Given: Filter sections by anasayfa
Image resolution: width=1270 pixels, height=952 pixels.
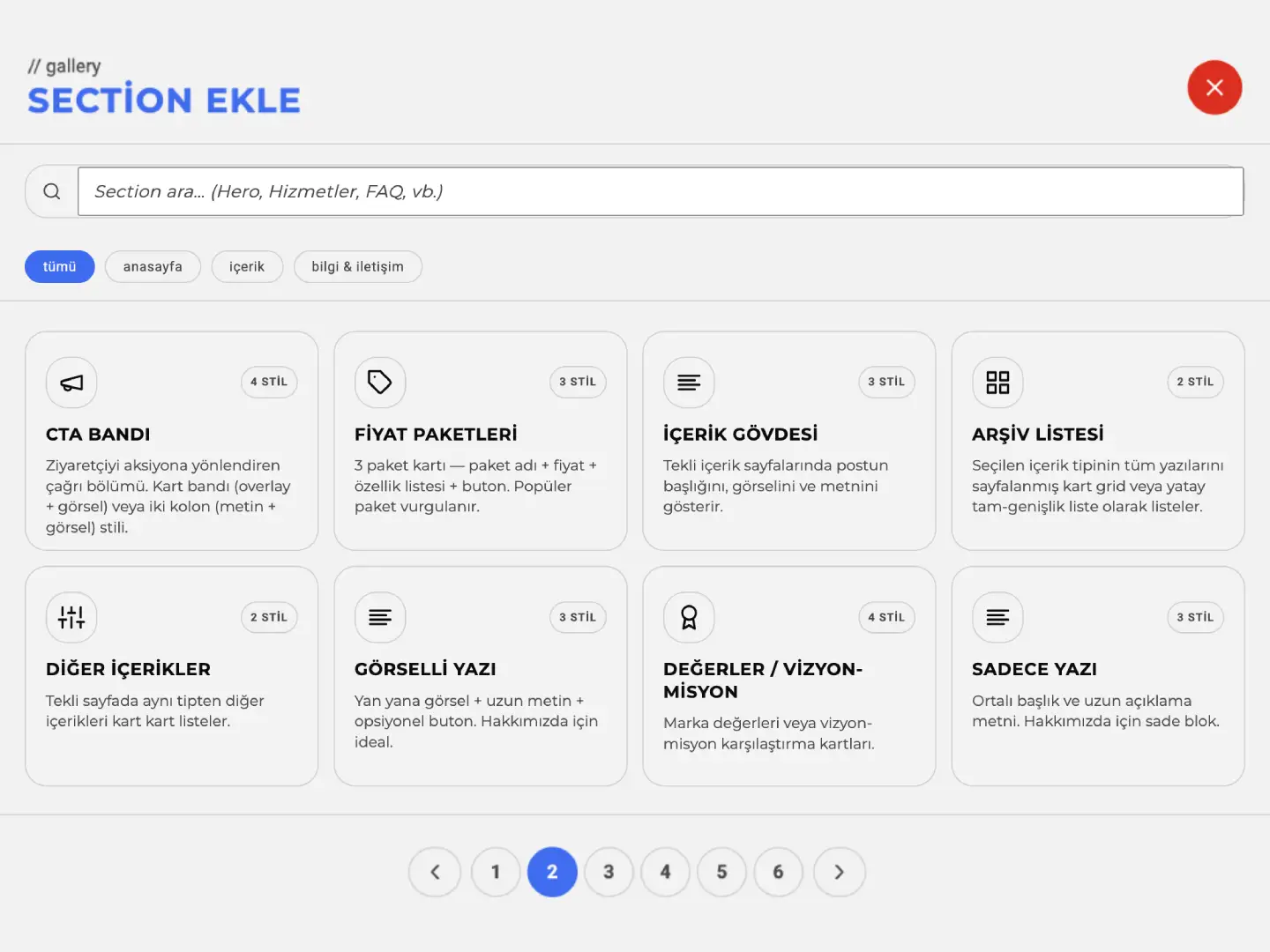Looking at the screenshot, I should click(x=153, y=266).
